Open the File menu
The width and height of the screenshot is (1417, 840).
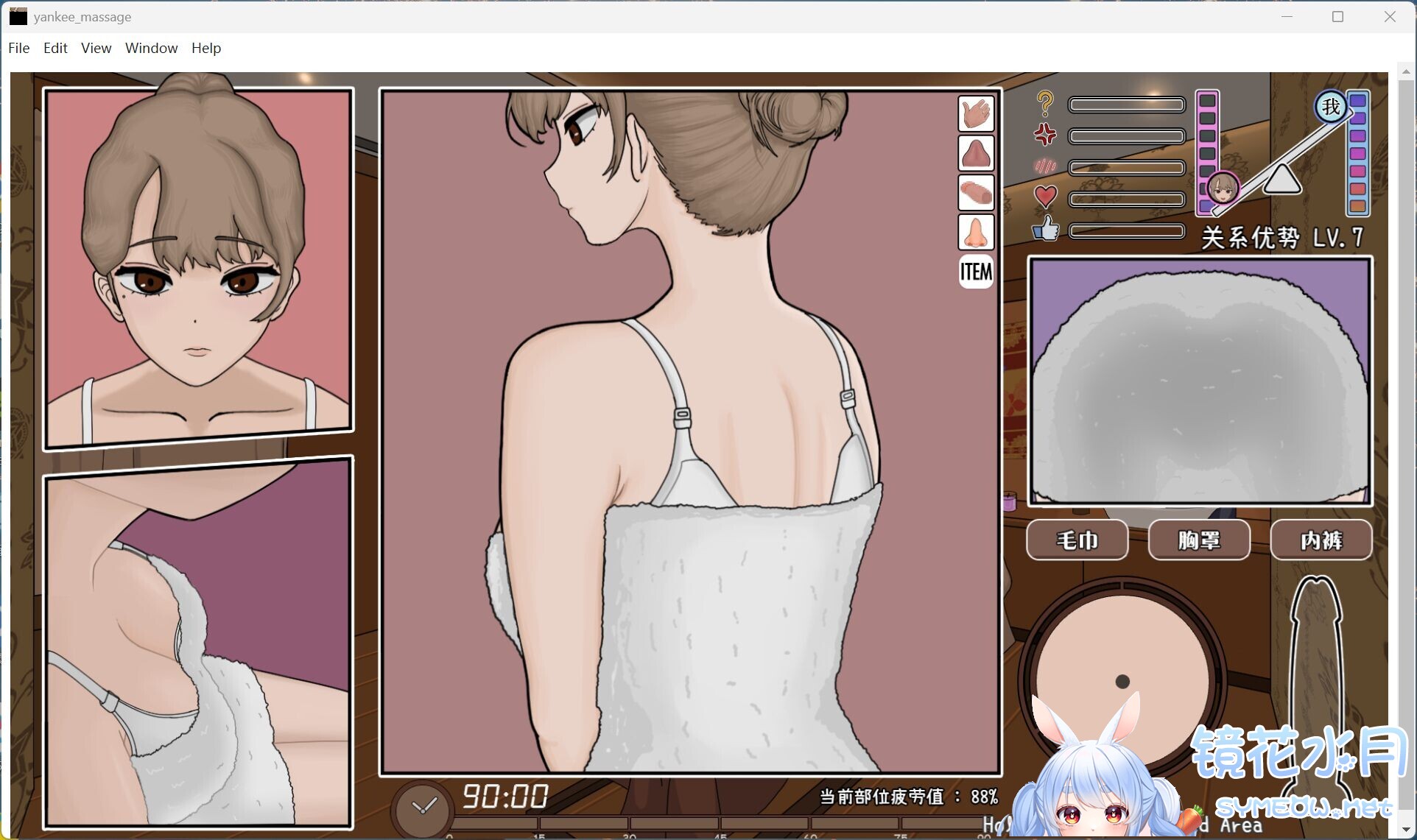click(19, 48)
